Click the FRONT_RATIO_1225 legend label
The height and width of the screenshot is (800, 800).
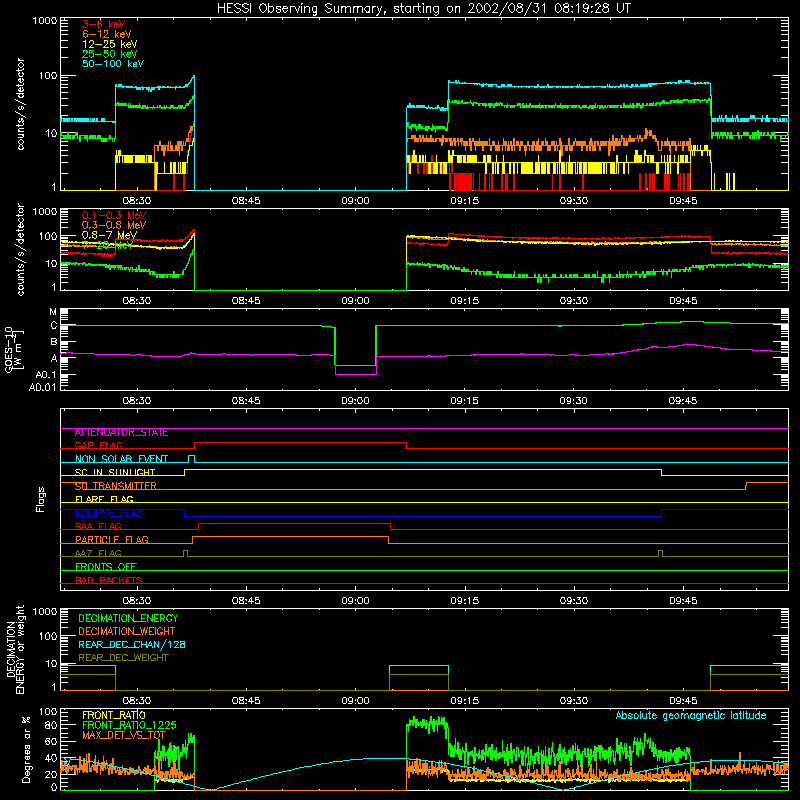[129, 725]
